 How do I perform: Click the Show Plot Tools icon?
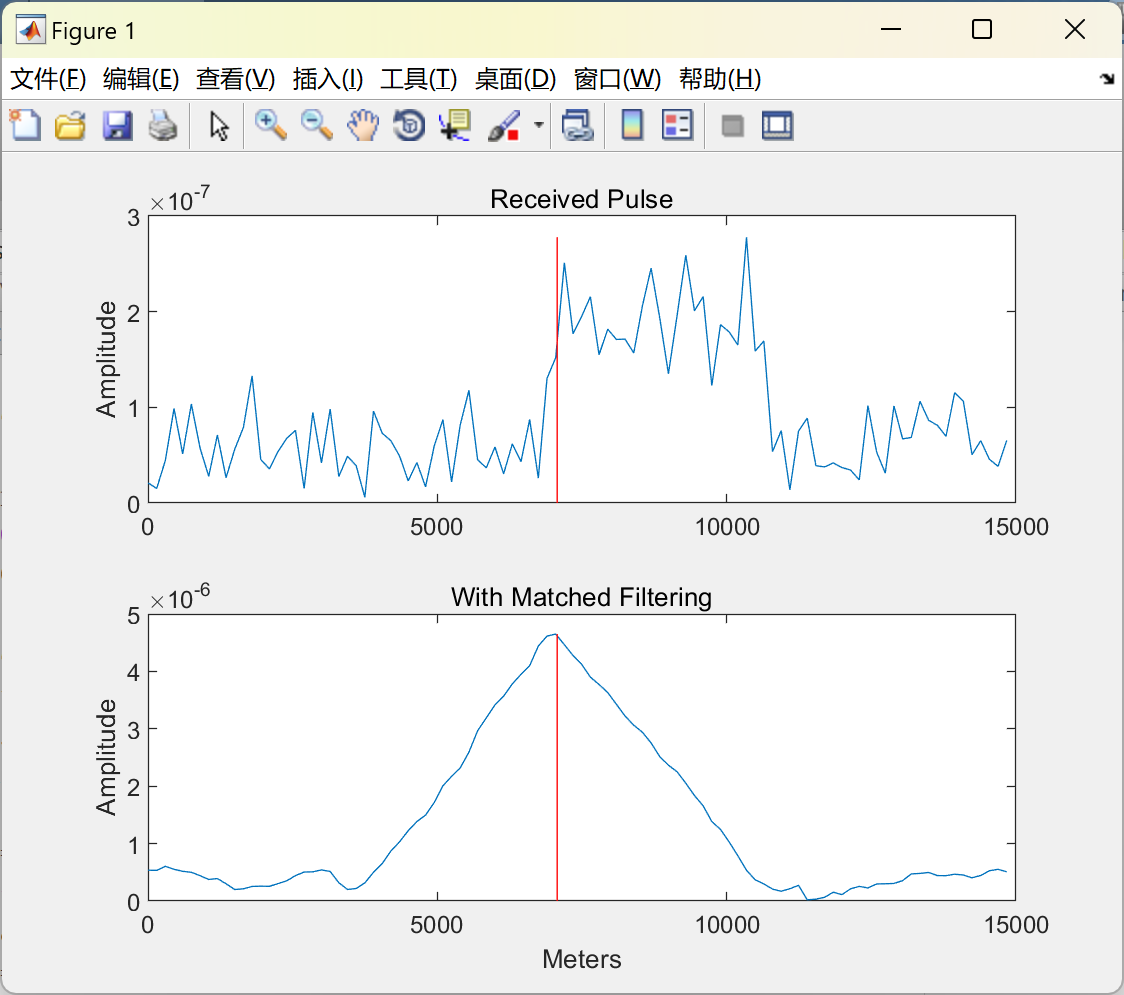(x=777, y=125)
